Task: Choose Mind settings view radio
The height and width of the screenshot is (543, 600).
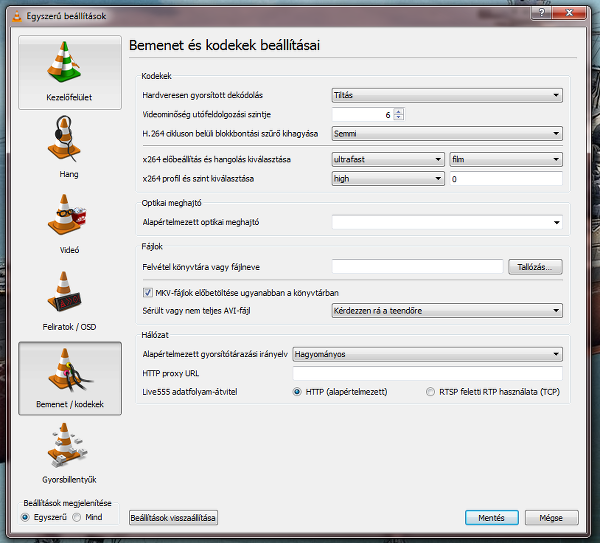Action: click(77, 517)
